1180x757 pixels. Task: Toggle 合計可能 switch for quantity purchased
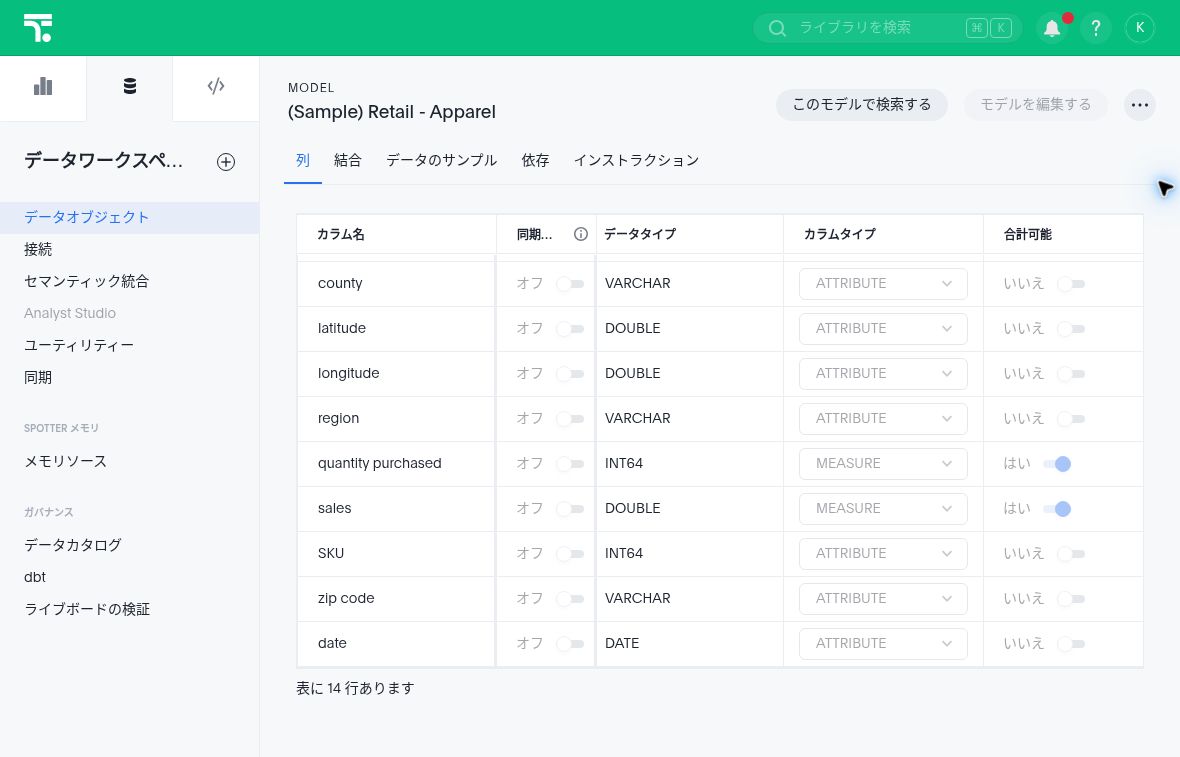pos(1057,464)
